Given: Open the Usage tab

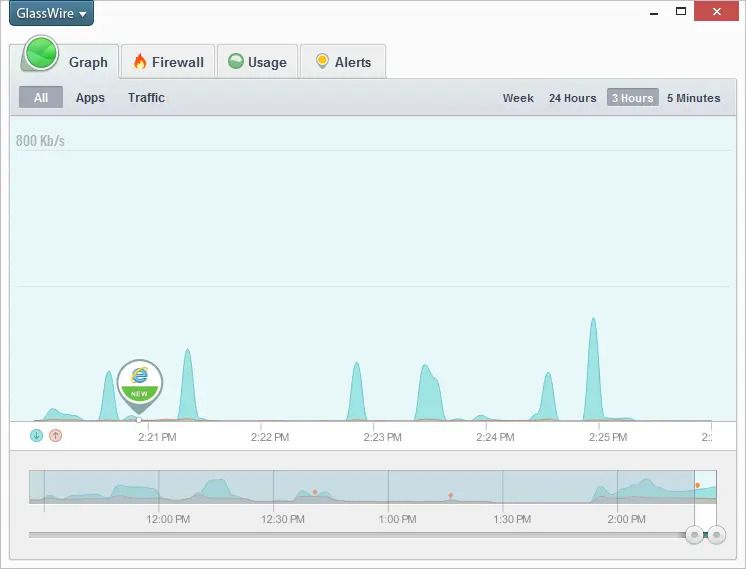Looking at the screenshot, I should [x=257, y=62].
